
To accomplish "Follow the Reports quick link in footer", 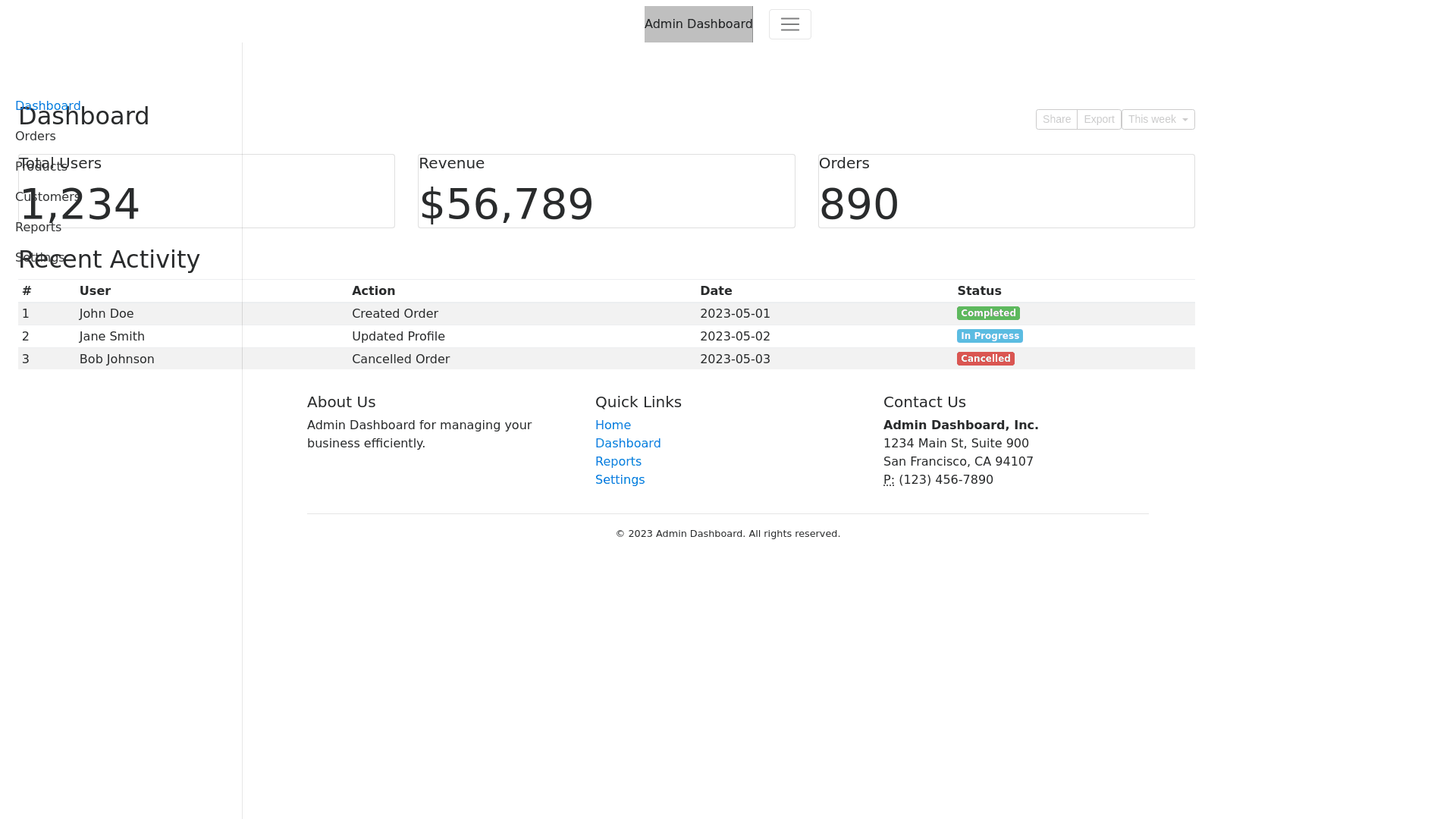I will coord(618,462).
